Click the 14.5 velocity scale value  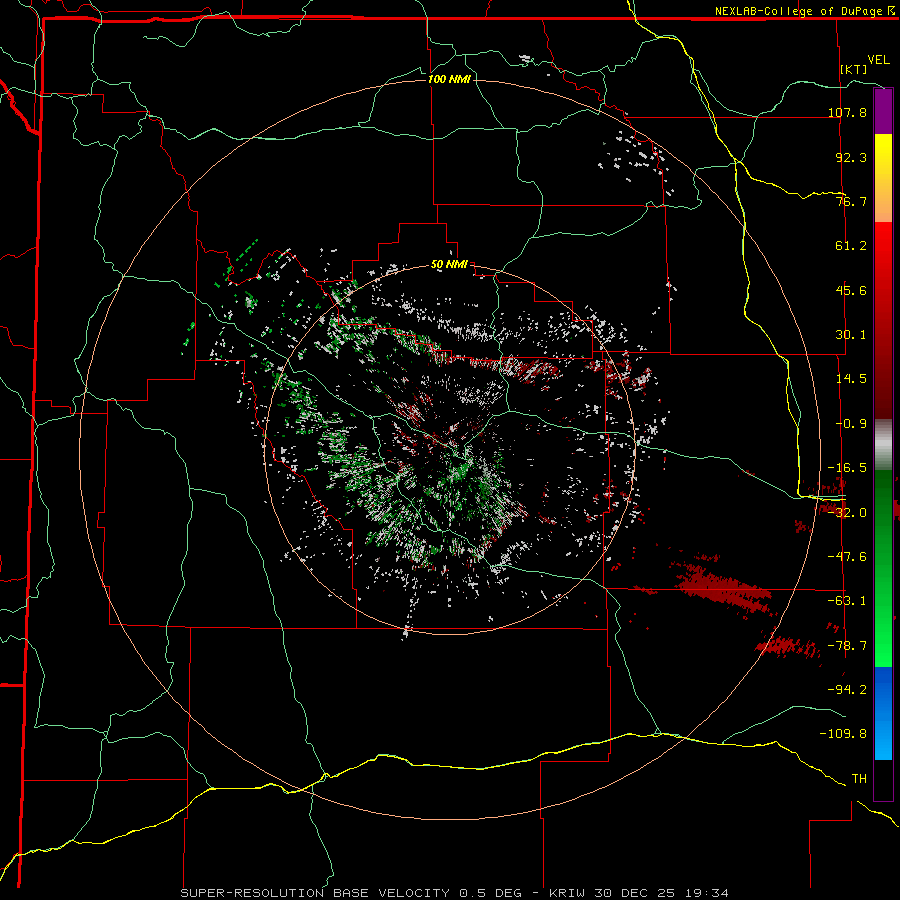coord(851,379)
